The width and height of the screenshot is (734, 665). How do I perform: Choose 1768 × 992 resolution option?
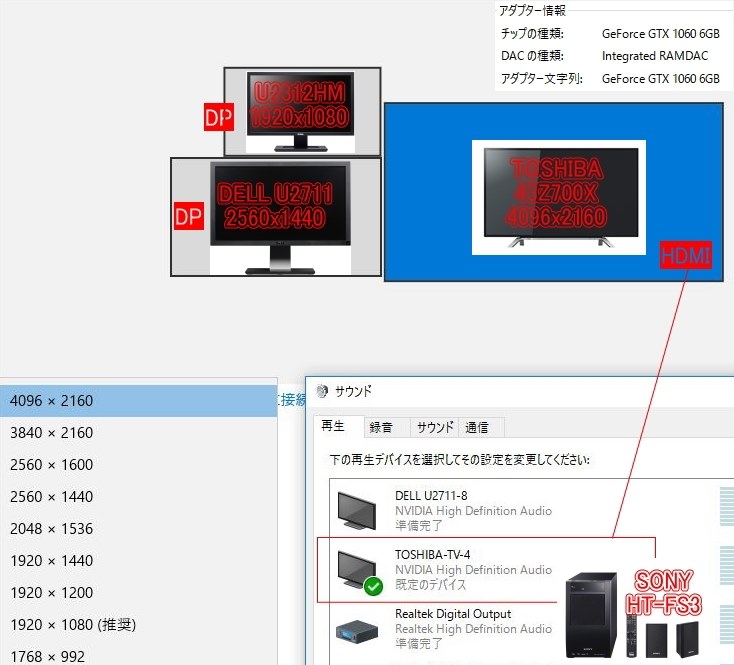(139, 655)
